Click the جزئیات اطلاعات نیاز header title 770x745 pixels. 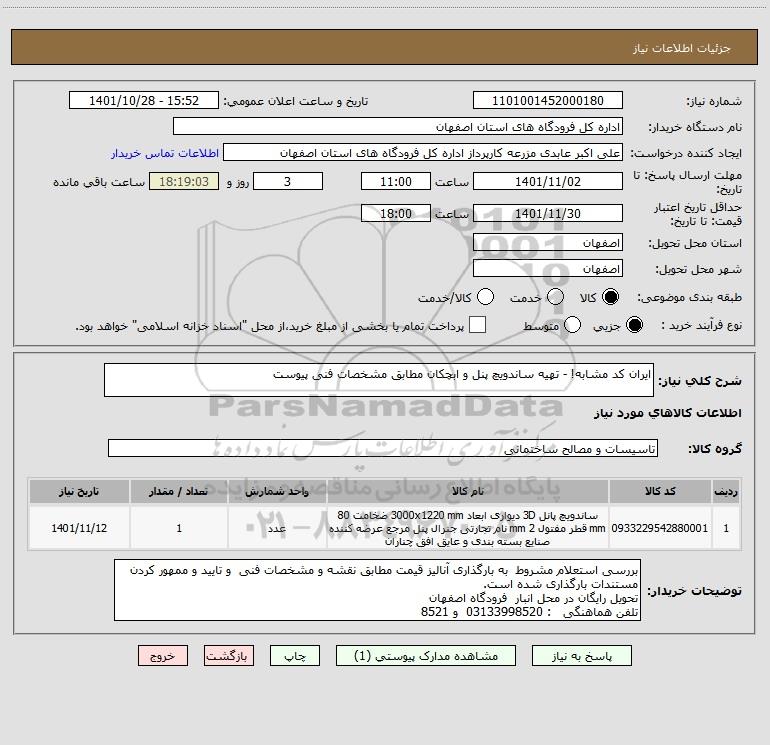682,48
